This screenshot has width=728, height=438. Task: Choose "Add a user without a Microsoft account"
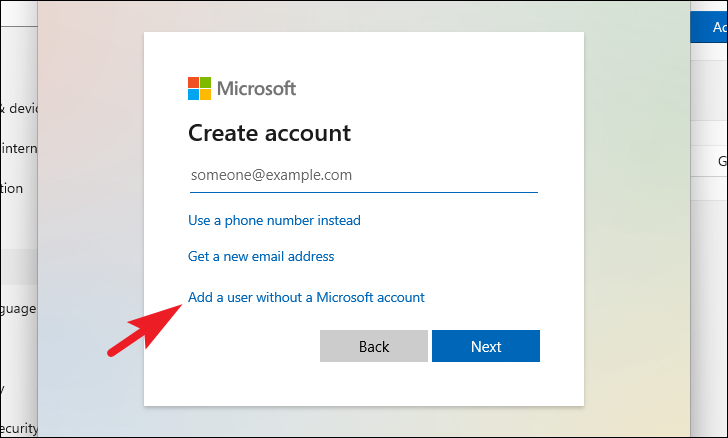point(306,297)
